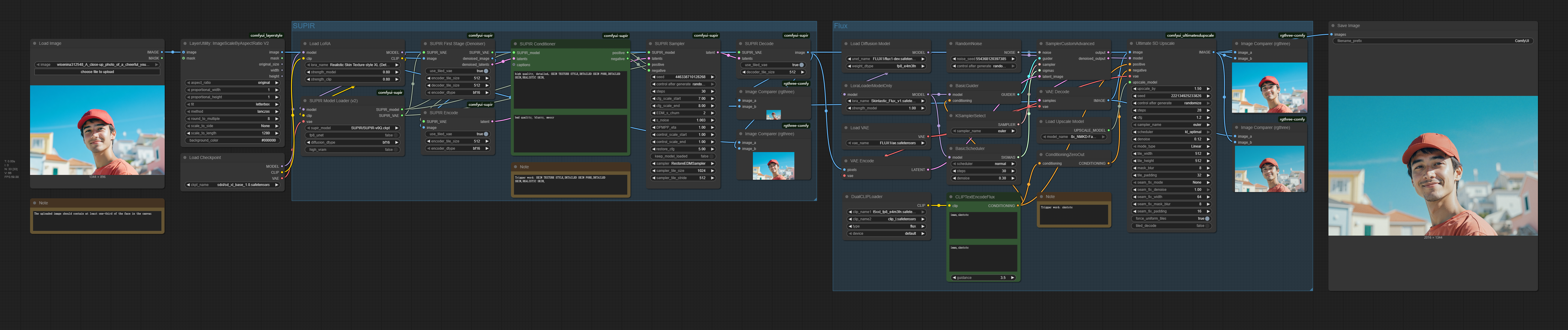Screen dimensions: 1568x330
Task: Open the vae_name combo in Load VAE
Action: tap(886, 143)
